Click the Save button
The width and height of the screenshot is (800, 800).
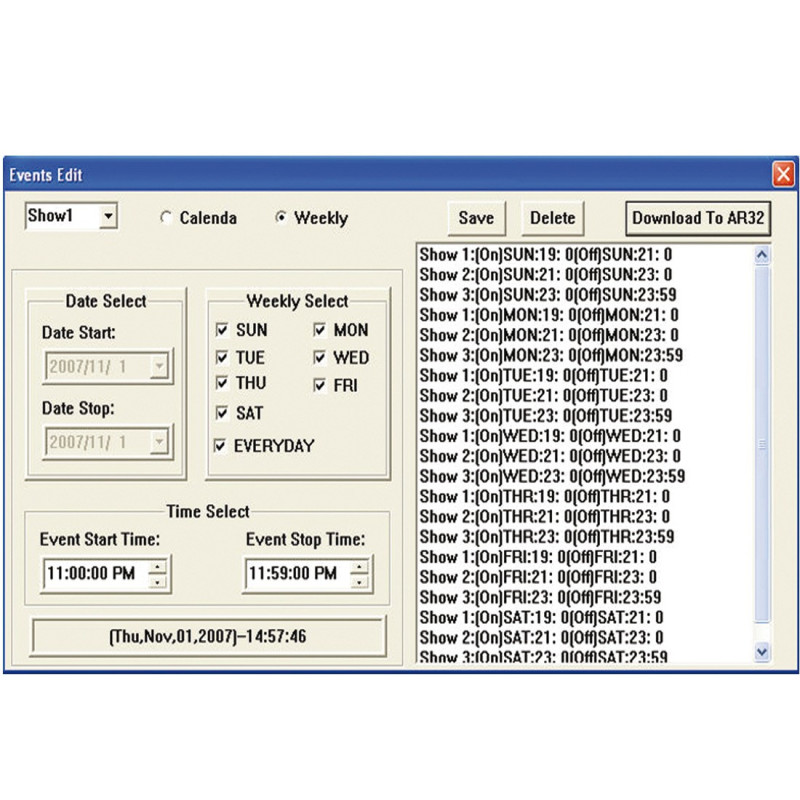point(476,218)
